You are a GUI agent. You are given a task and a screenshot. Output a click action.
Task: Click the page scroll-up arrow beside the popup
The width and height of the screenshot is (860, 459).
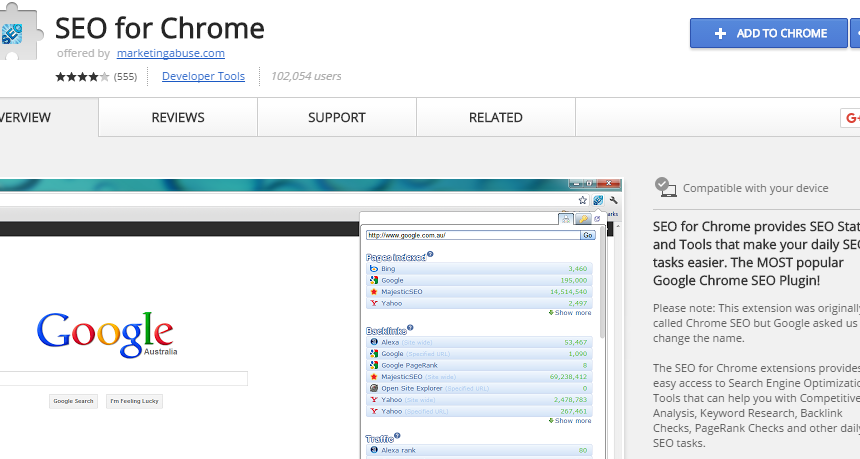[619, 225]
